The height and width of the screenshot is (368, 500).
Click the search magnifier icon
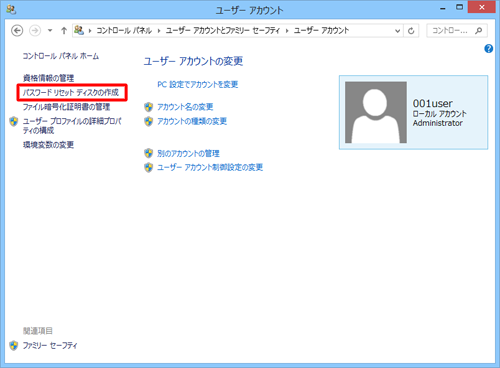point(479,31)
